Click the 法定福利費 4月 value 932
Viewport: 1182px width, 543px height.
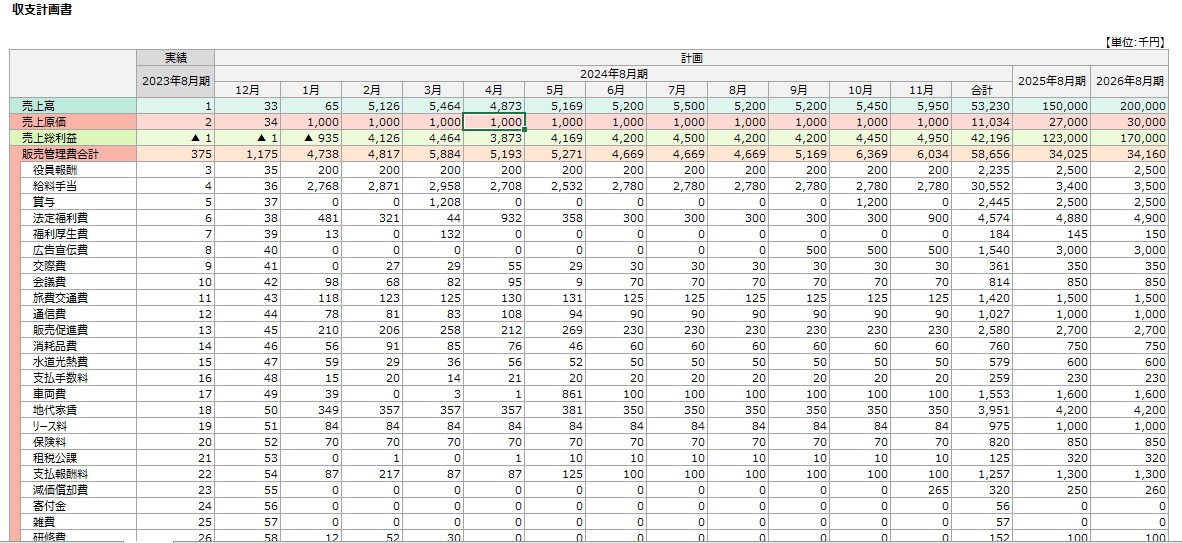tap(494, 218)
